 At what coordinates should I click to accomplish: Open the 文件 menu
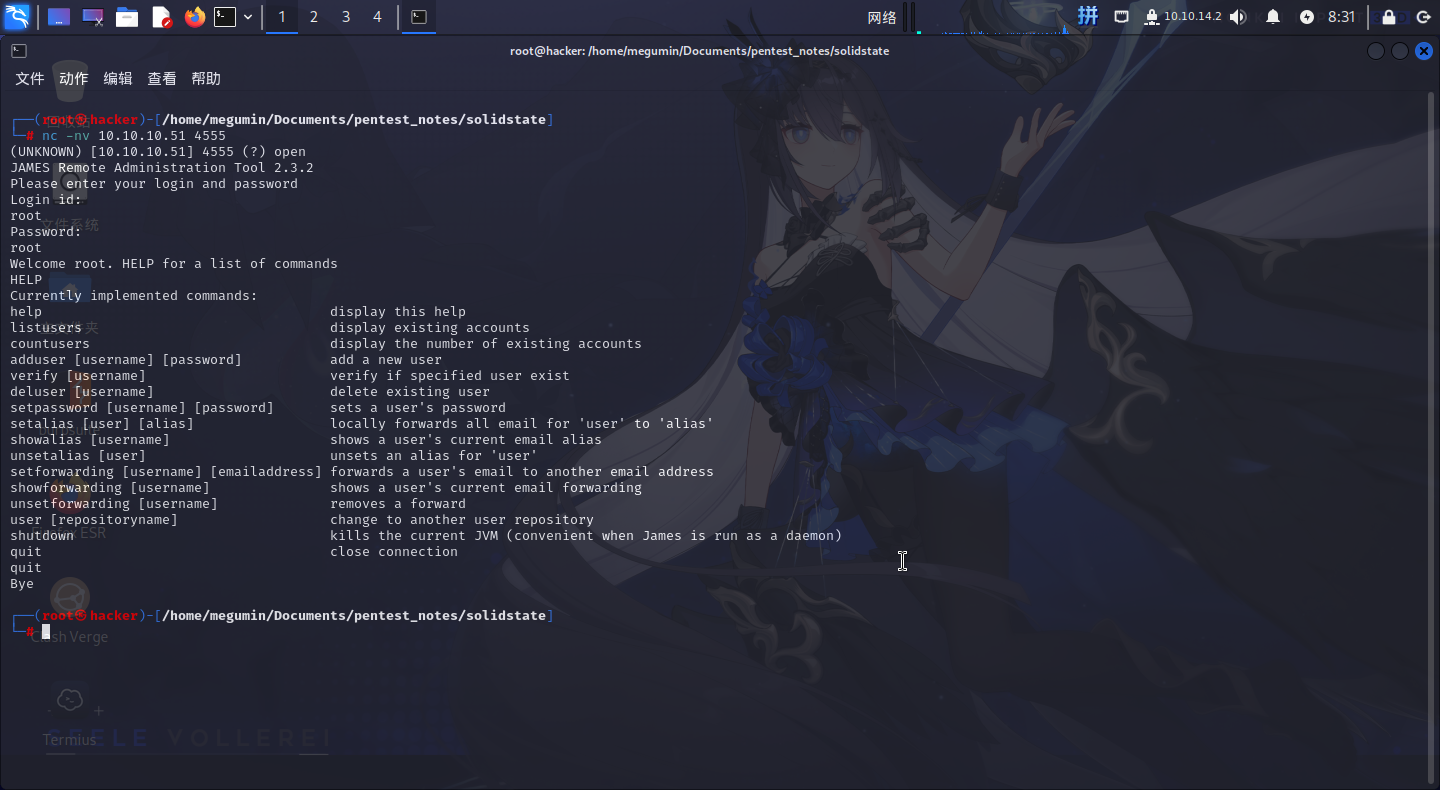30,78
